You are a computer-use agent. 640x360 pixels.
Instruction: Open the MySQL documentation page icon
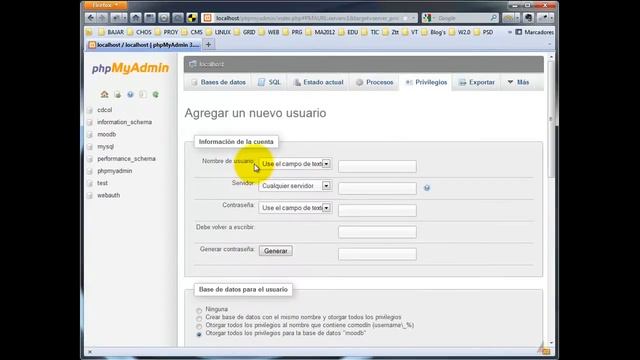(143, 94)
